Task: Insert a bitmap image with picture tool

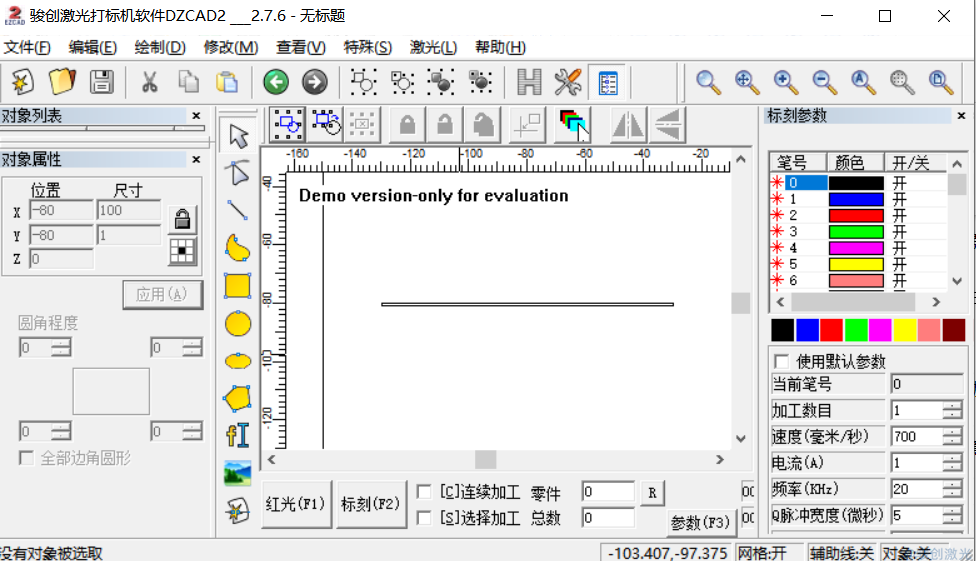Action: click(x=238, y=473)
